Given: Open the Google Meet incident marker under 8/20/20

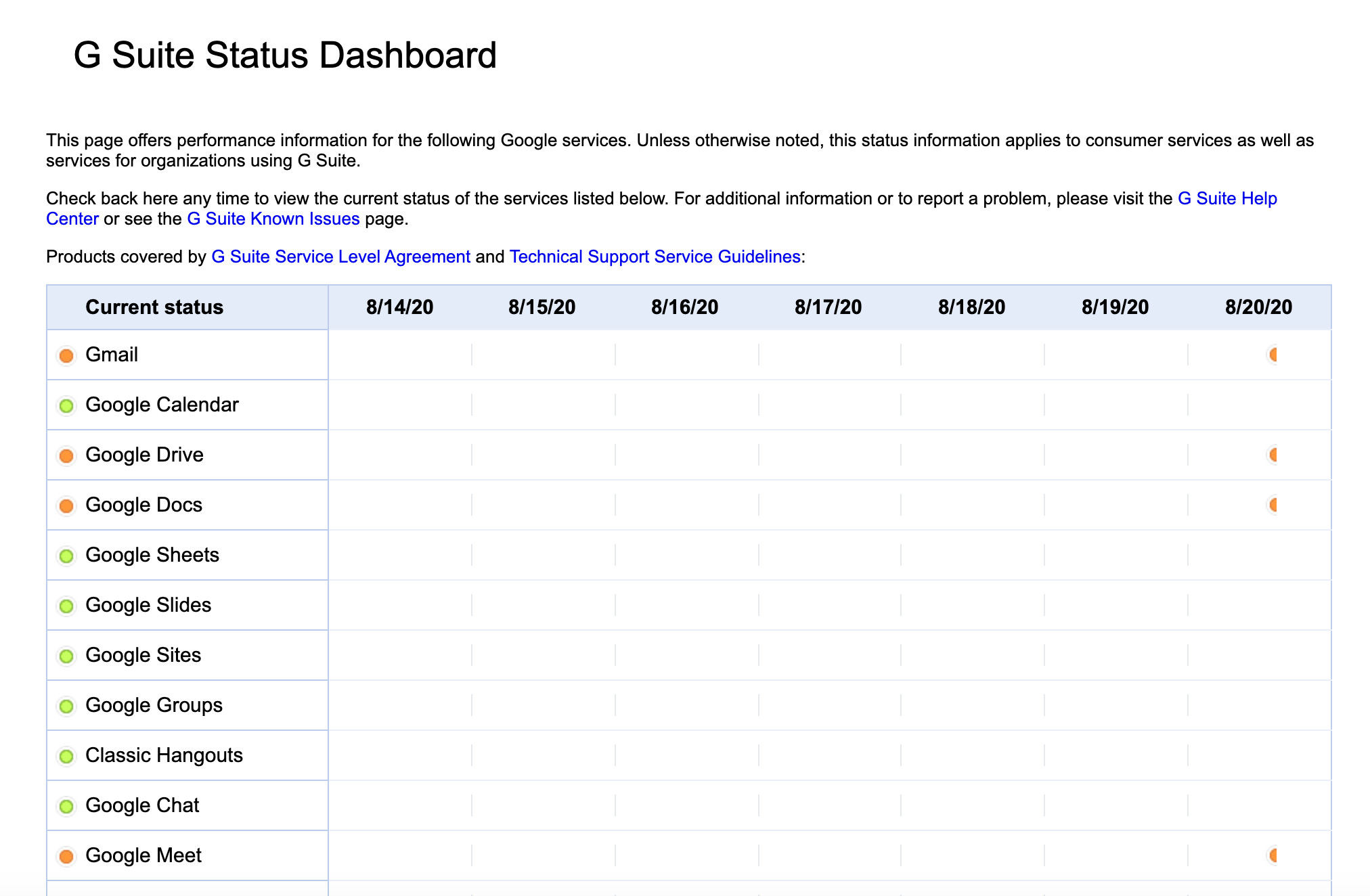Looking at the screenshot, I should click(1273, 855).
